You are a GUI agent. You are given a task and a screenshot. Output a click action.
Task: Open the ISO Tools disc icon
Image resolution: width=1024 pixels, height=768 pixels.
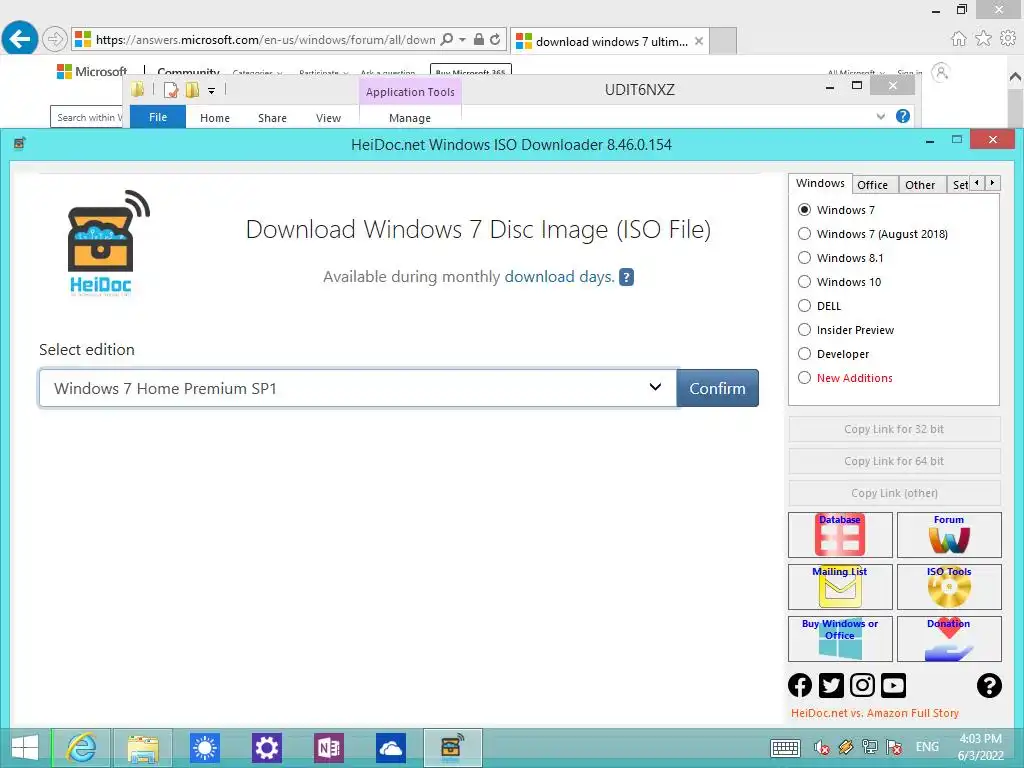pyautogui.click(x=949, y=586)
